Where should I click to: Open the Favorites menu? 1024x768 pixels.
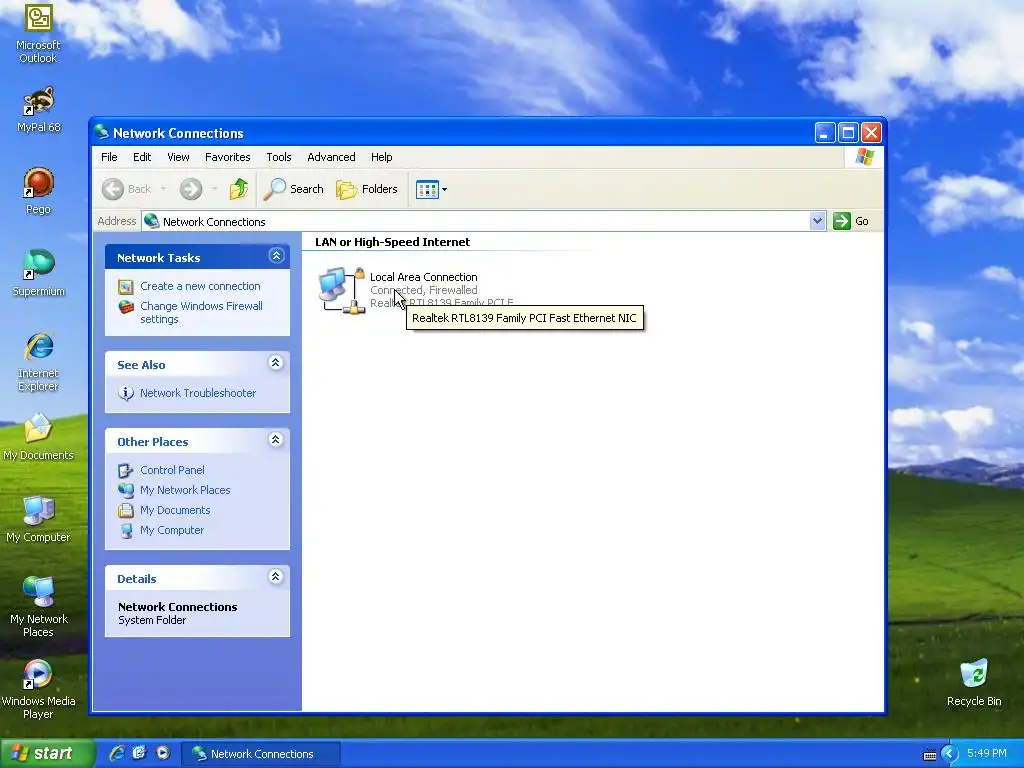click(x=227, y=157)
